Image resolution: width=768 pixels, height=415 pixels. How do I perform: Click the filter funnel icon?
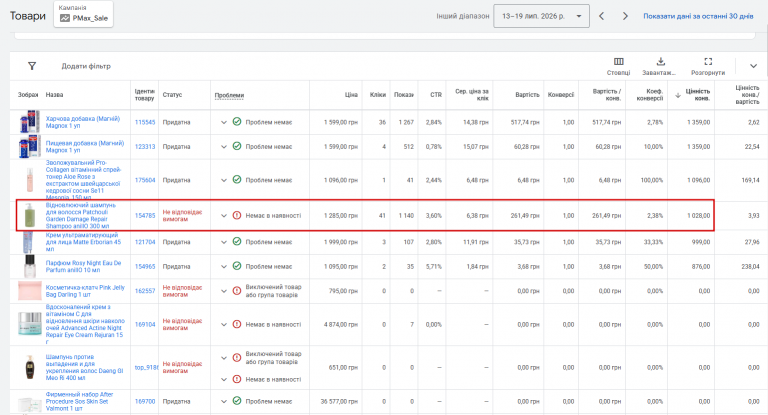(x=32, y=66)
